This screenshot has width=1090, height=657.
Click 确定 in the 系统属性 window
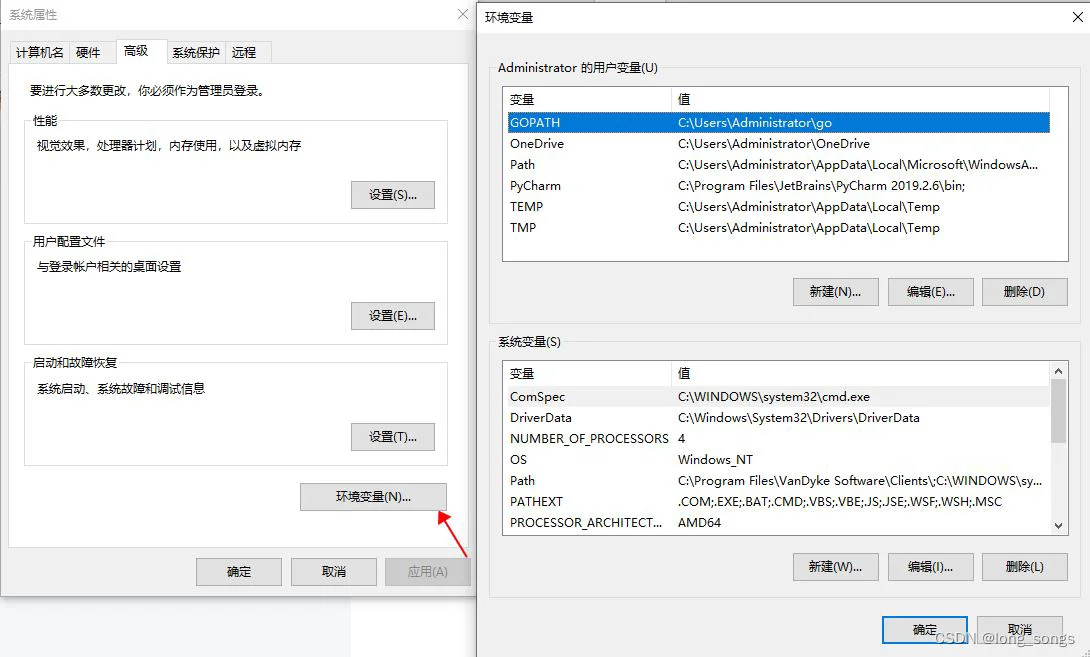pyautogui.click(x=238, y=571)
